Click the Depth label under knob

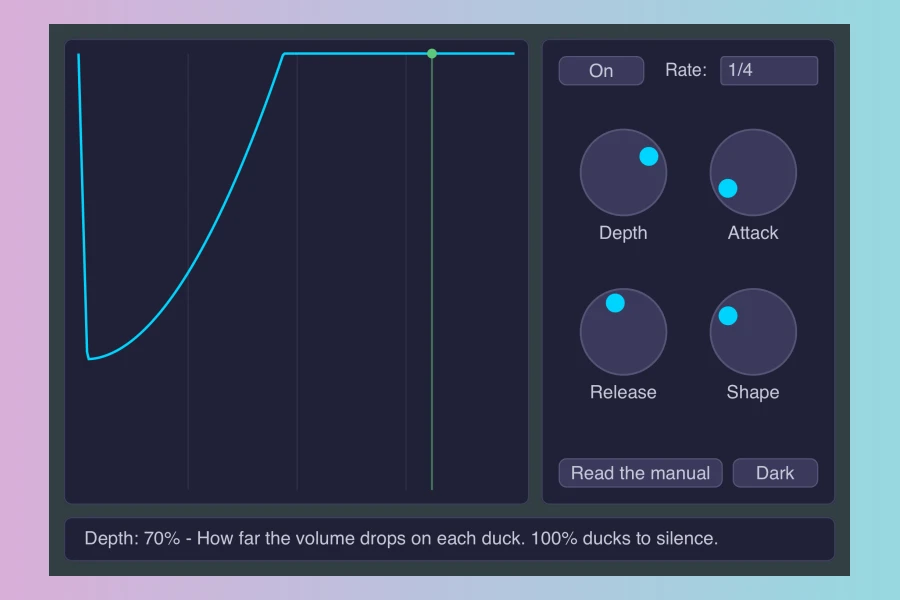pyautogui.click(x=623, y=233)
